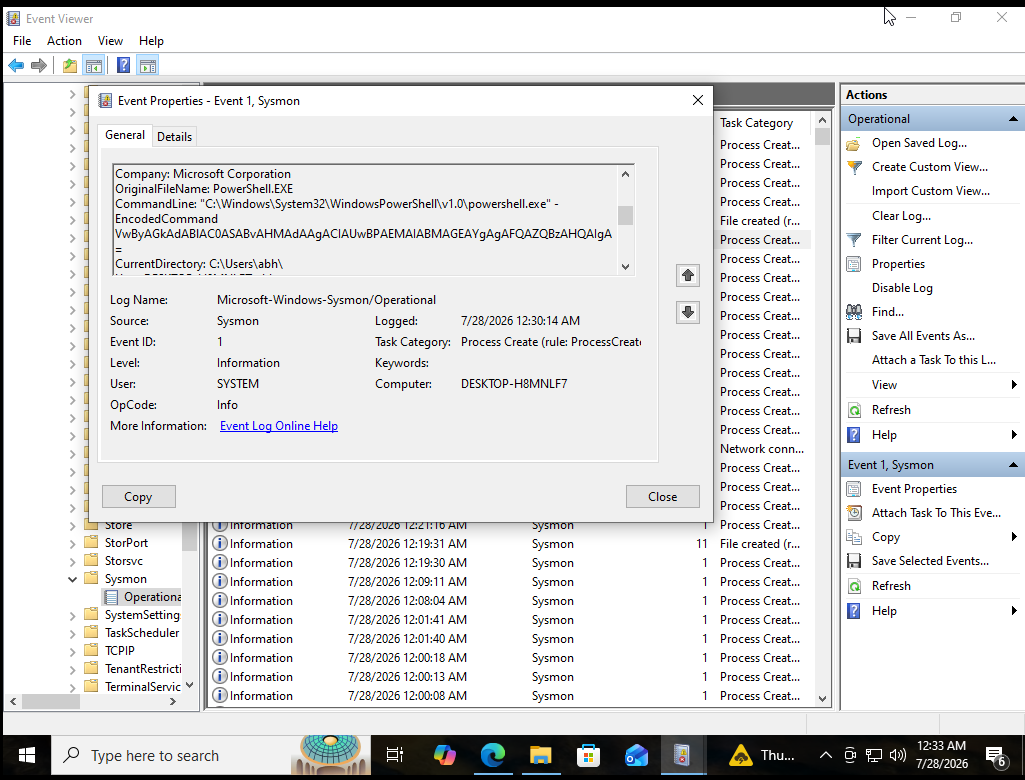The height and width of the screenshot is (780, 1025).
Task: Open the Help menu
Action: pos(151,41)
